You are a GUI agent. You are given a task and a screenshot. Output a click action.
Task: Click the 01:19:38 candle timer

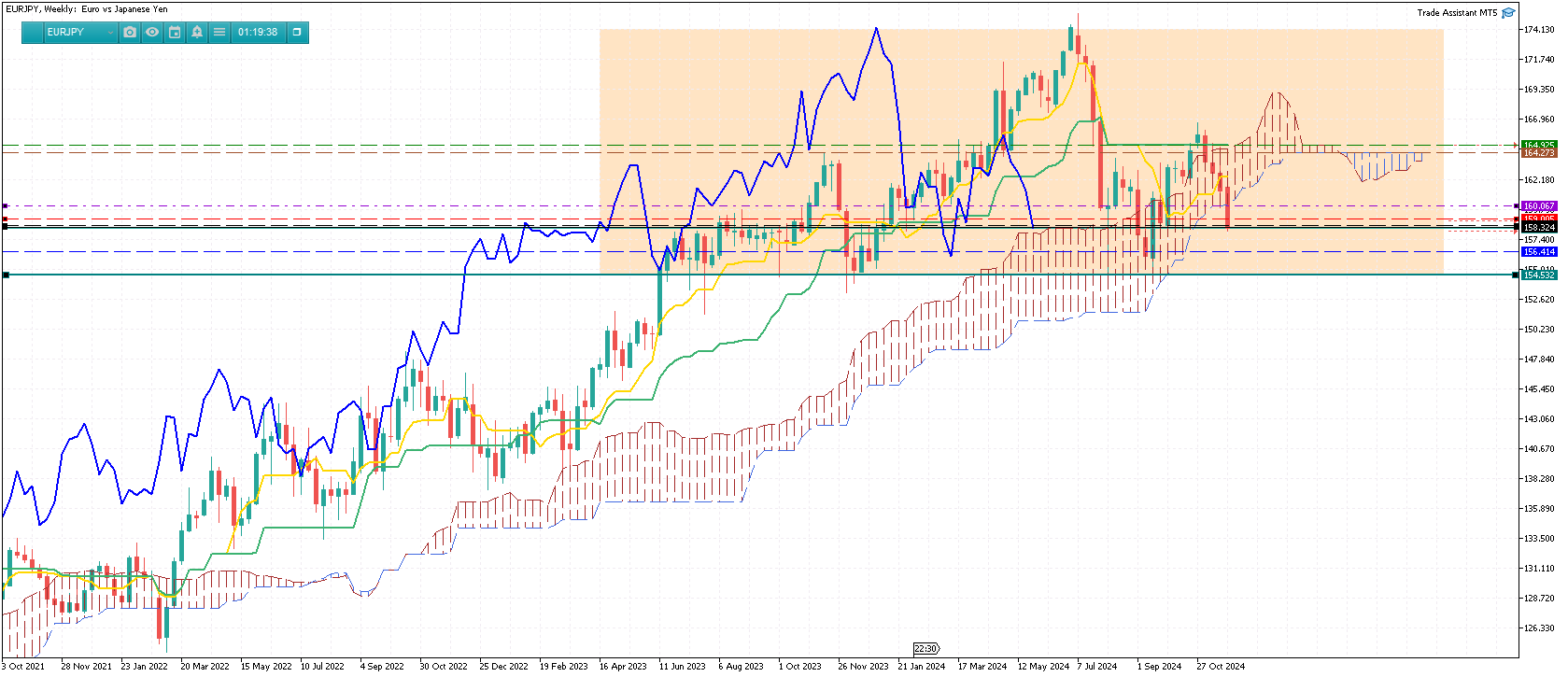pos(258,32)
